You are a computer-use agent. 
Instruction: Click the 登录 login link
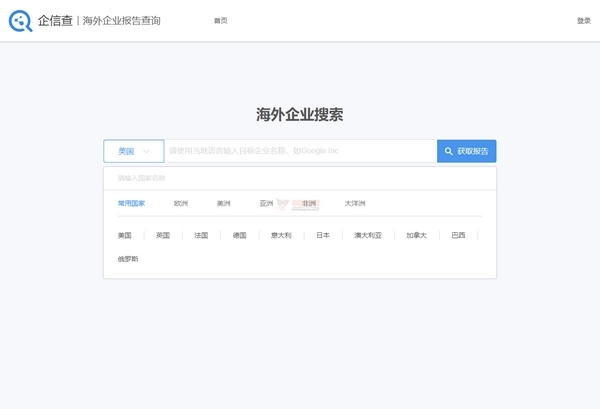(584, 21)
